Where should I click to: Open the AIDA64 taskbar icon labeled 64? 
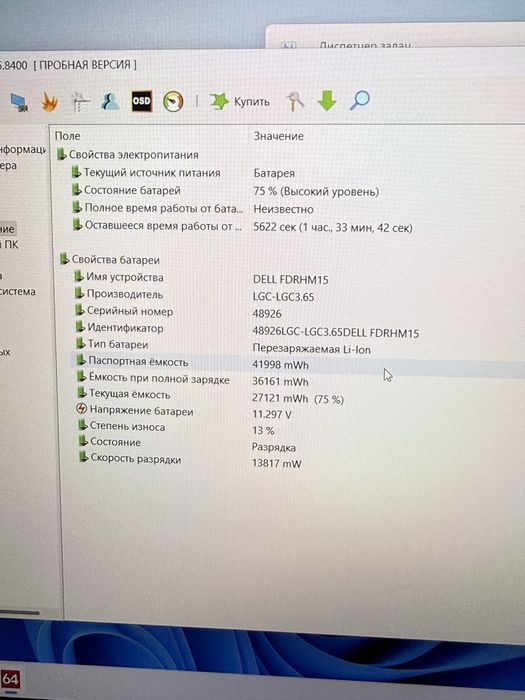[10, 679]
